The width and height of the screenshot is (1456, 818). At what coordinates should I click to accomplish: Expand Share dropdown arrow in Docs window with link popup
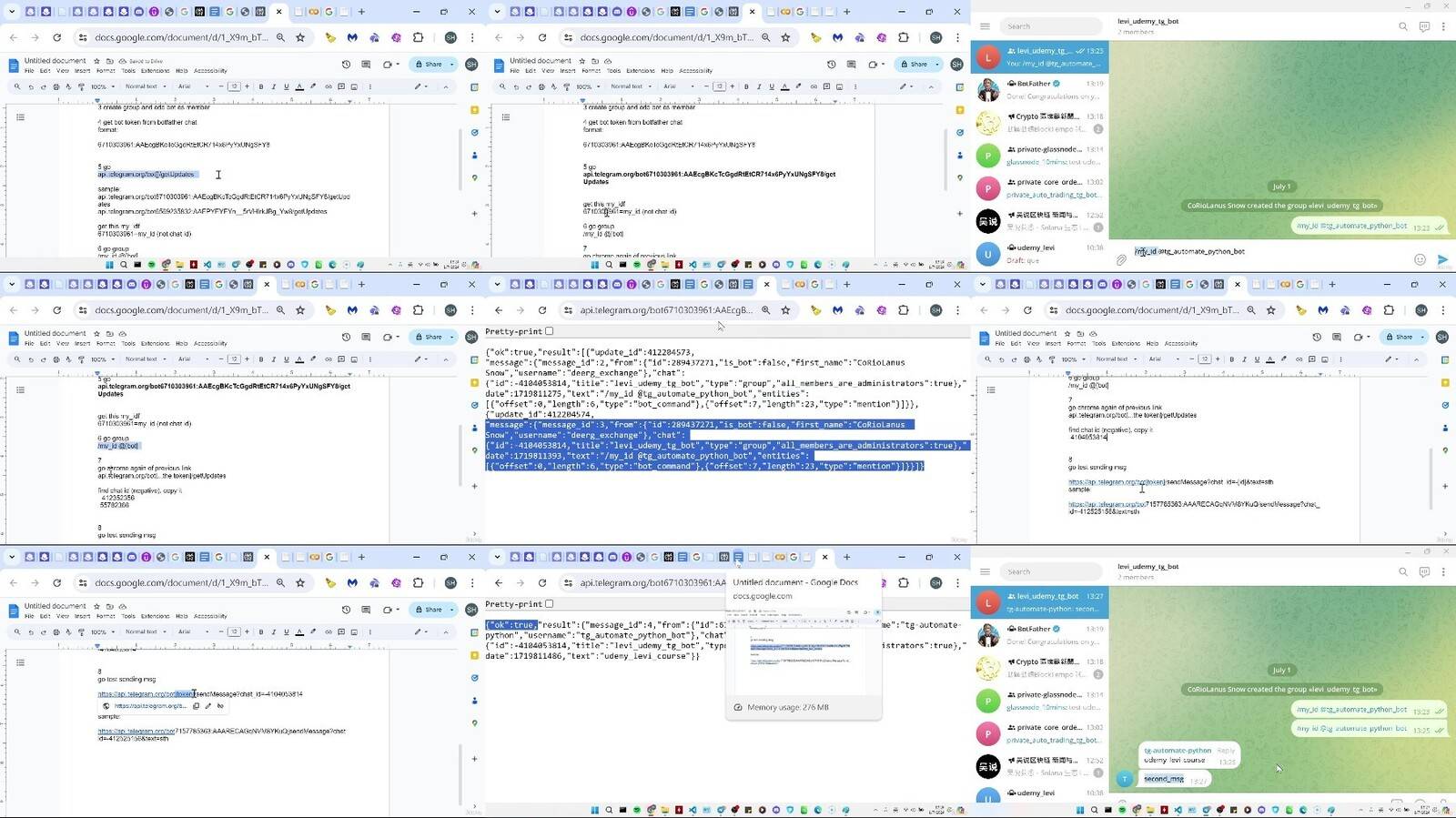451,610
